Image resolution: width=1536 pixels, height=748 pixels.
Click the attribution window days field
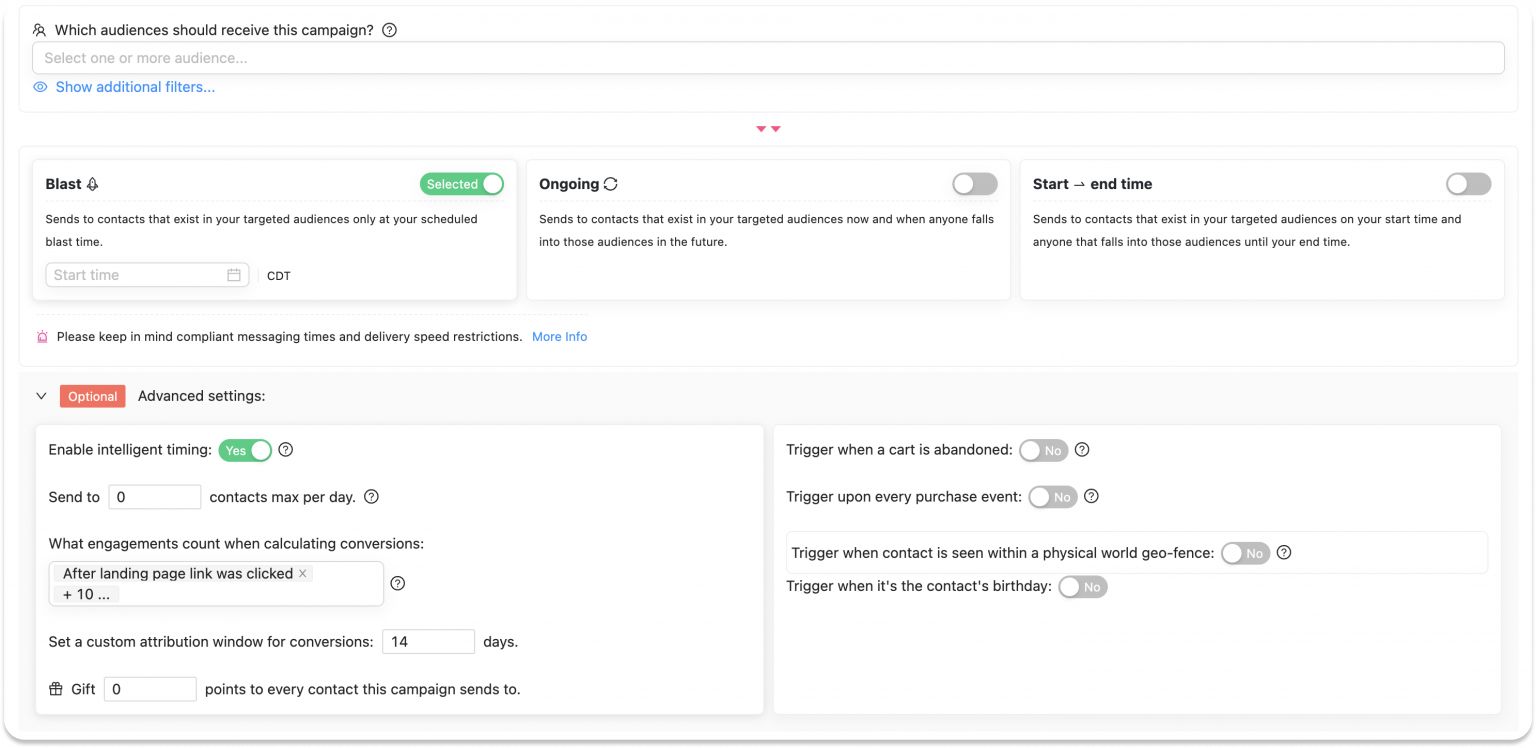tap(428, 642)
